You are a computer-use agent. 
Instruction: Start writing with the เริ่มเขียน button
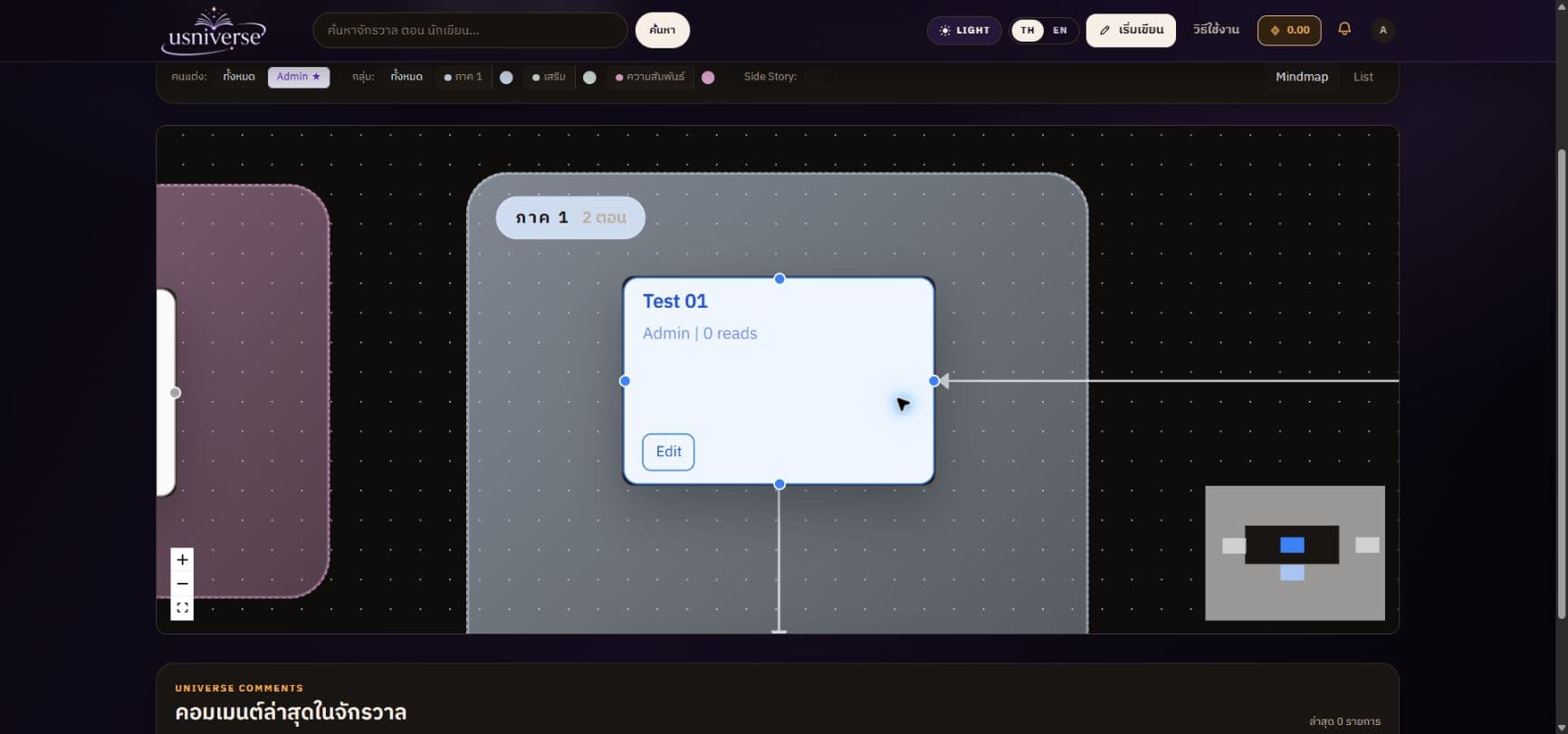(1131, 30)
